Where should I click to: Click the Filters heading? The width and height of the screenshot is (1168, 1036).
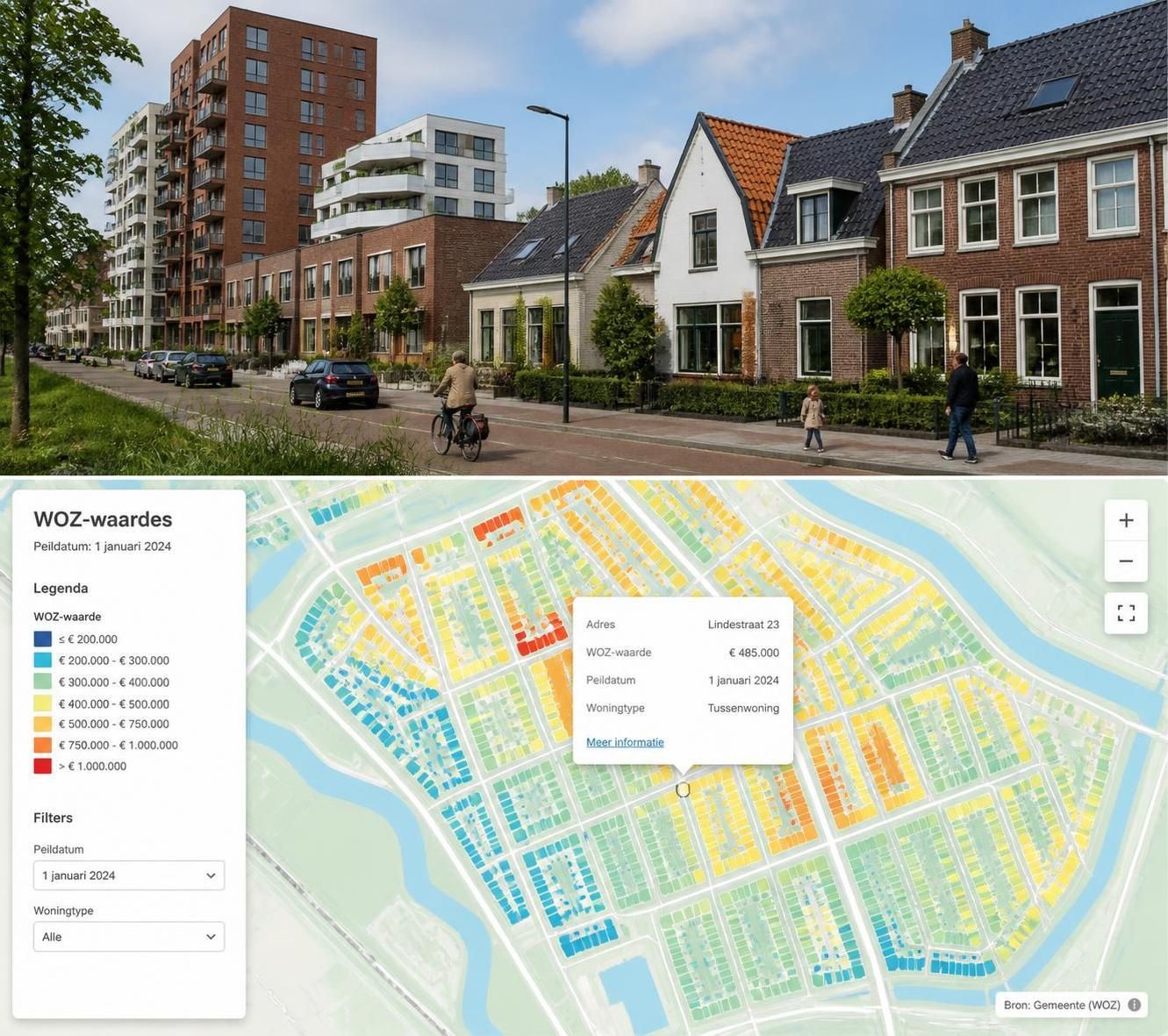tap(53, 818)
